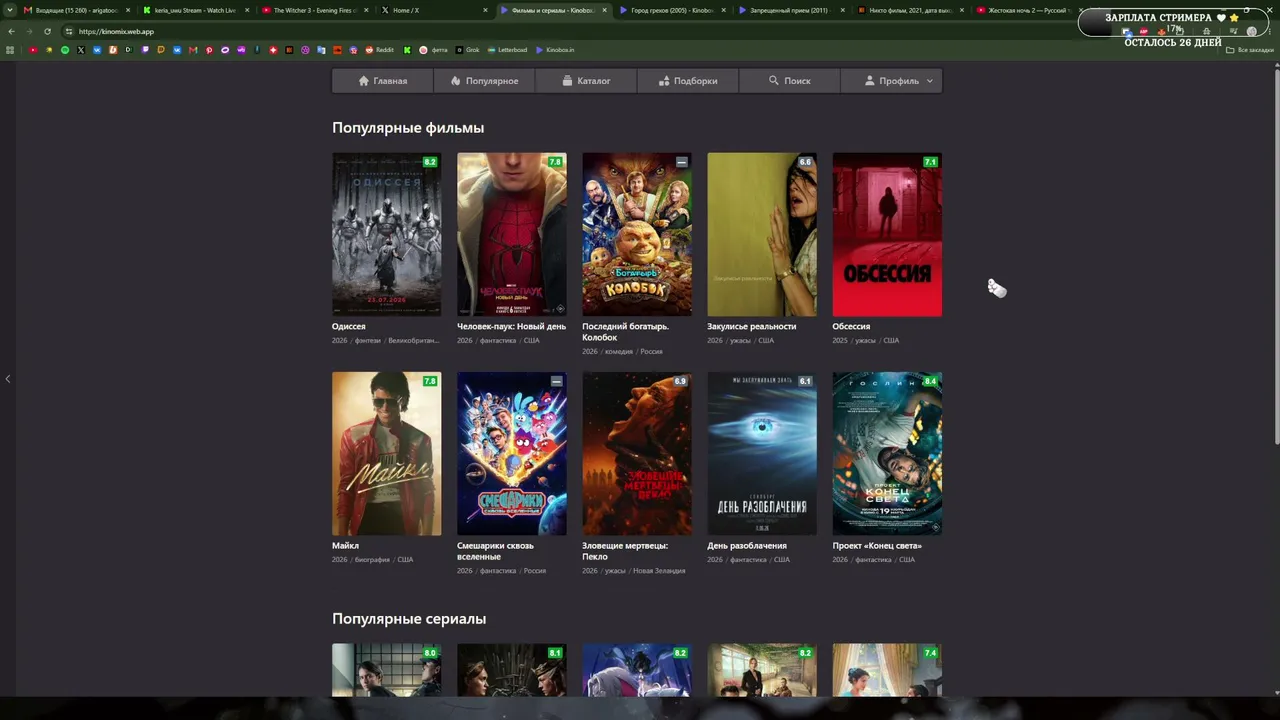Close the Gmail Входящие tab

coord(128,10)
